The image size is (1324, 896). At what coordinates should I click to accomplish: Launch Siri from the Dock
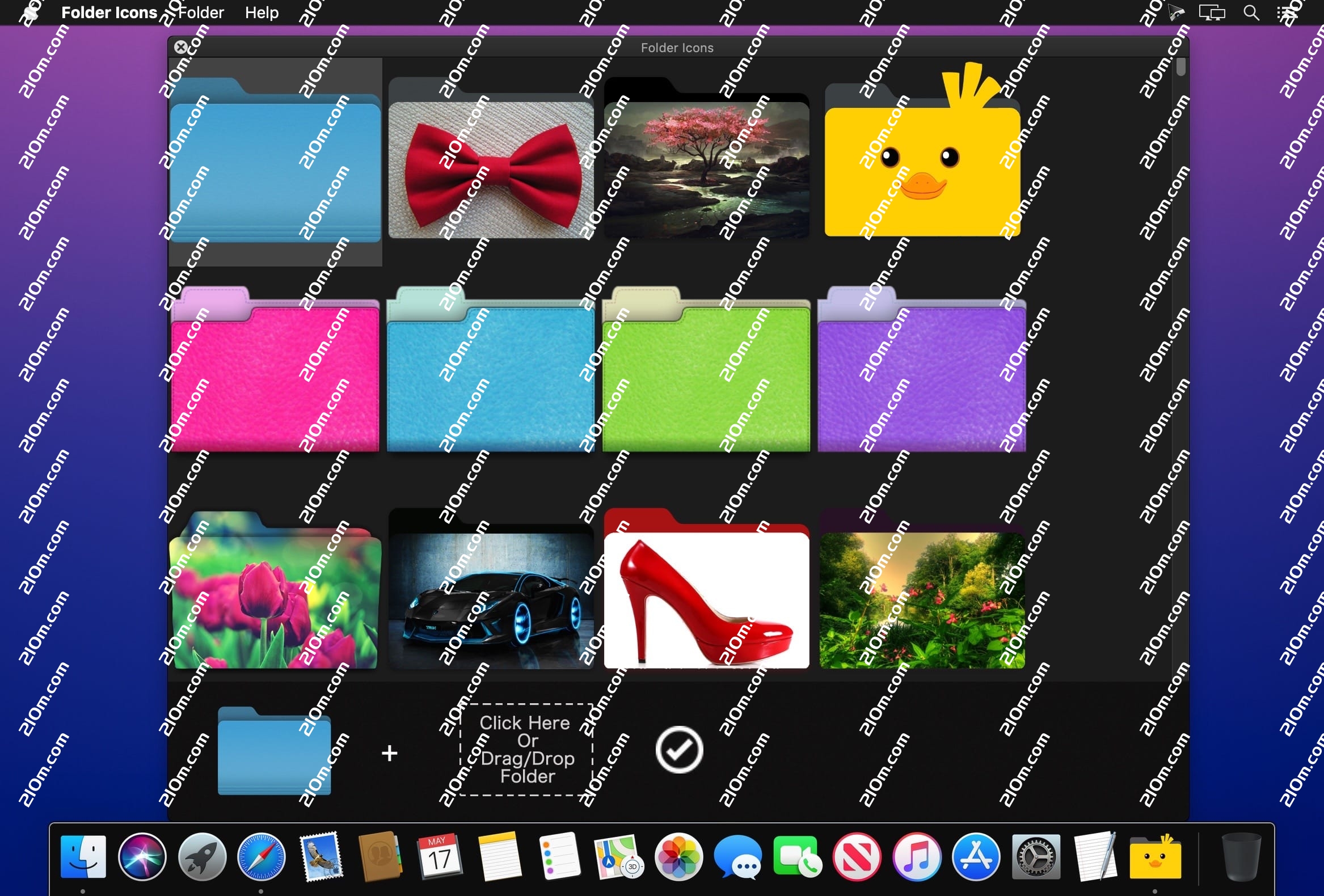coord(142,857)
